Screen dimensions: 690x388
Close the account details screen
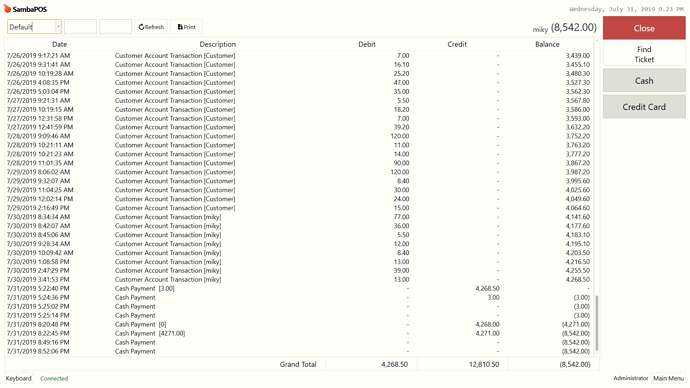click(644, 28)
